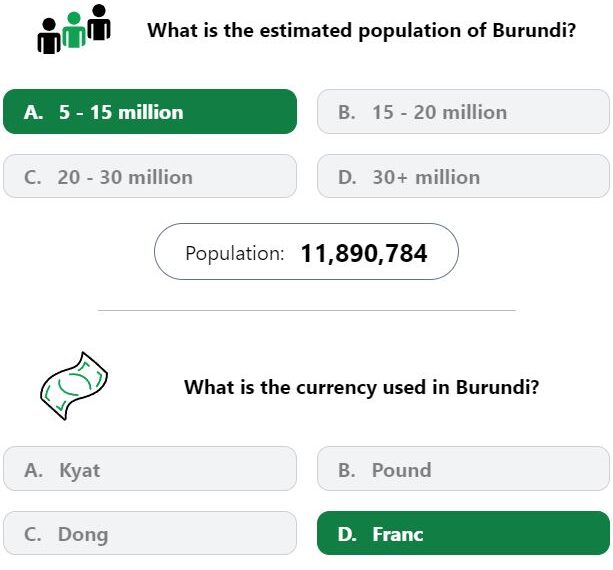Pick the Kyat currency answer

[x=150, y=469]
